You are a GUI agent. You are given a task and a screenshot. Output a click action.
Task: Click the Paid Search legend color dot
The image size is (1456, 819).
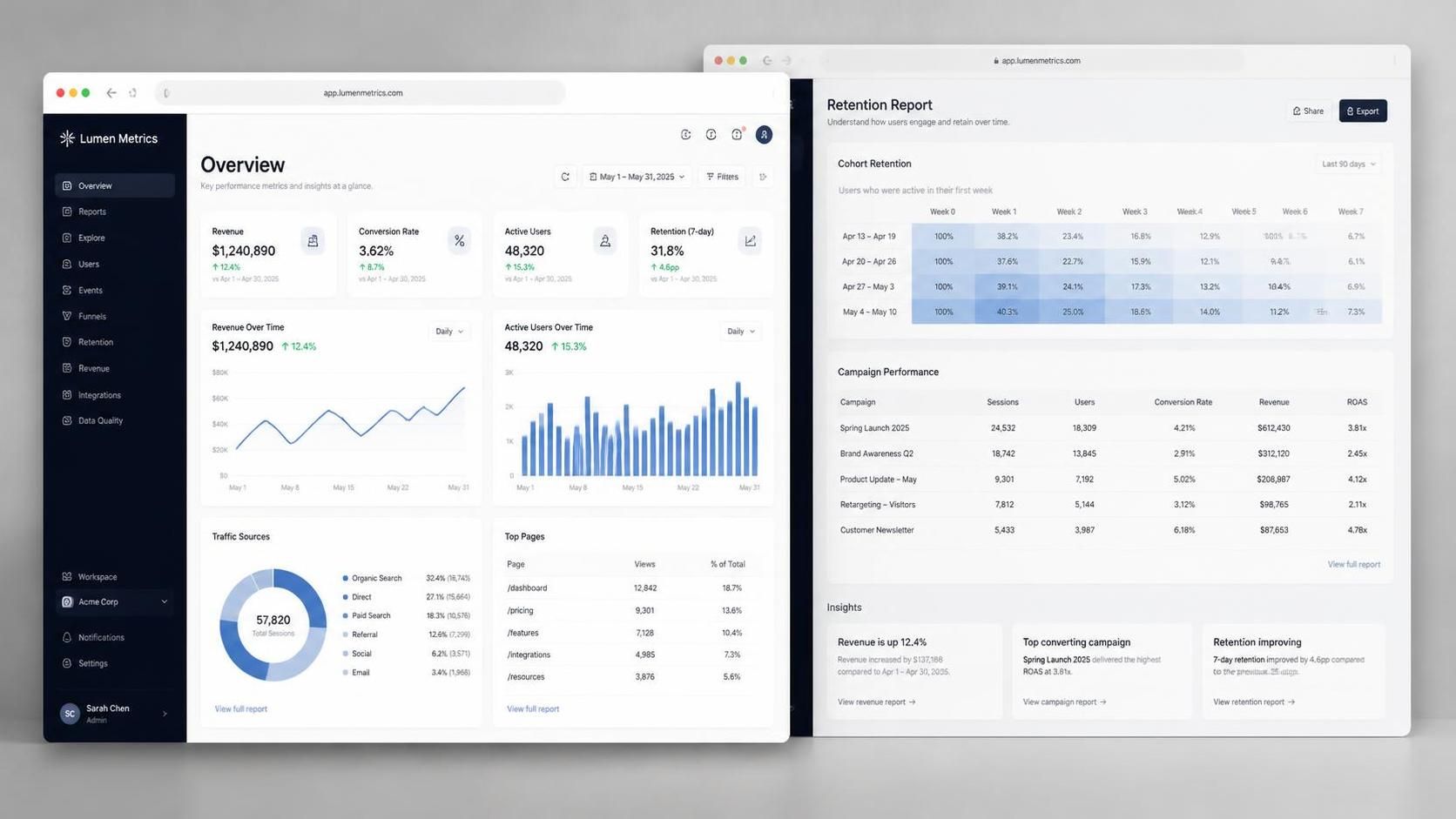pyautogui.click(x=346, y=615)
